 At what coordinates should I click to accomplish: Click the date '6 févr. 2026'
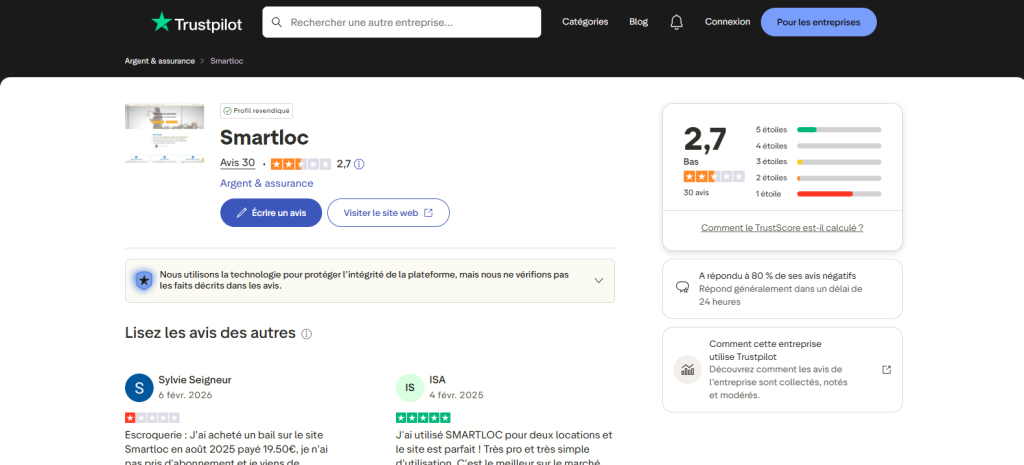point(185,395)
